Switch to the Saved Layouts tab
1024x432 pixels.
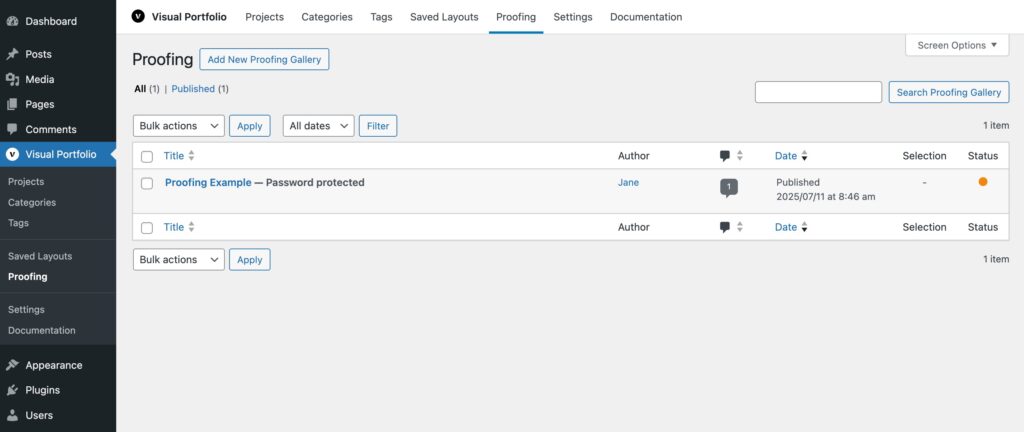pyautogui.click(x=444, y=17)
